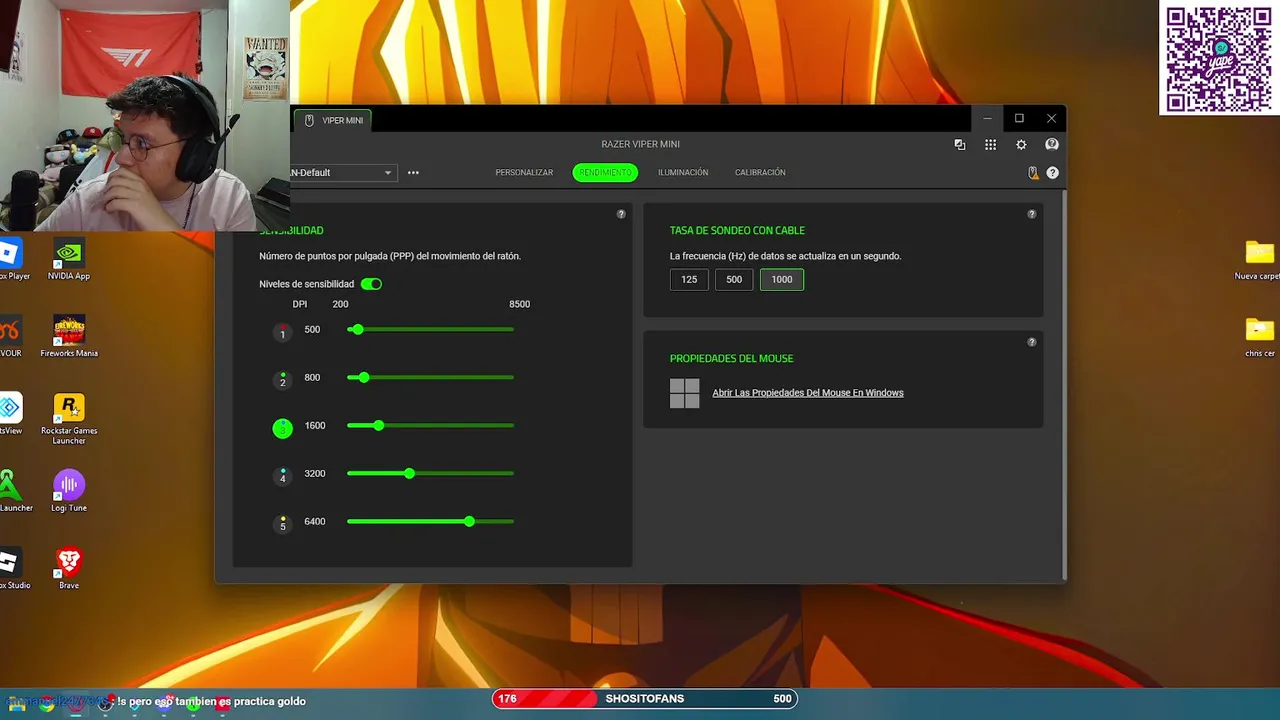Click the 6400 DPI stage slider handle

(469, 521)
